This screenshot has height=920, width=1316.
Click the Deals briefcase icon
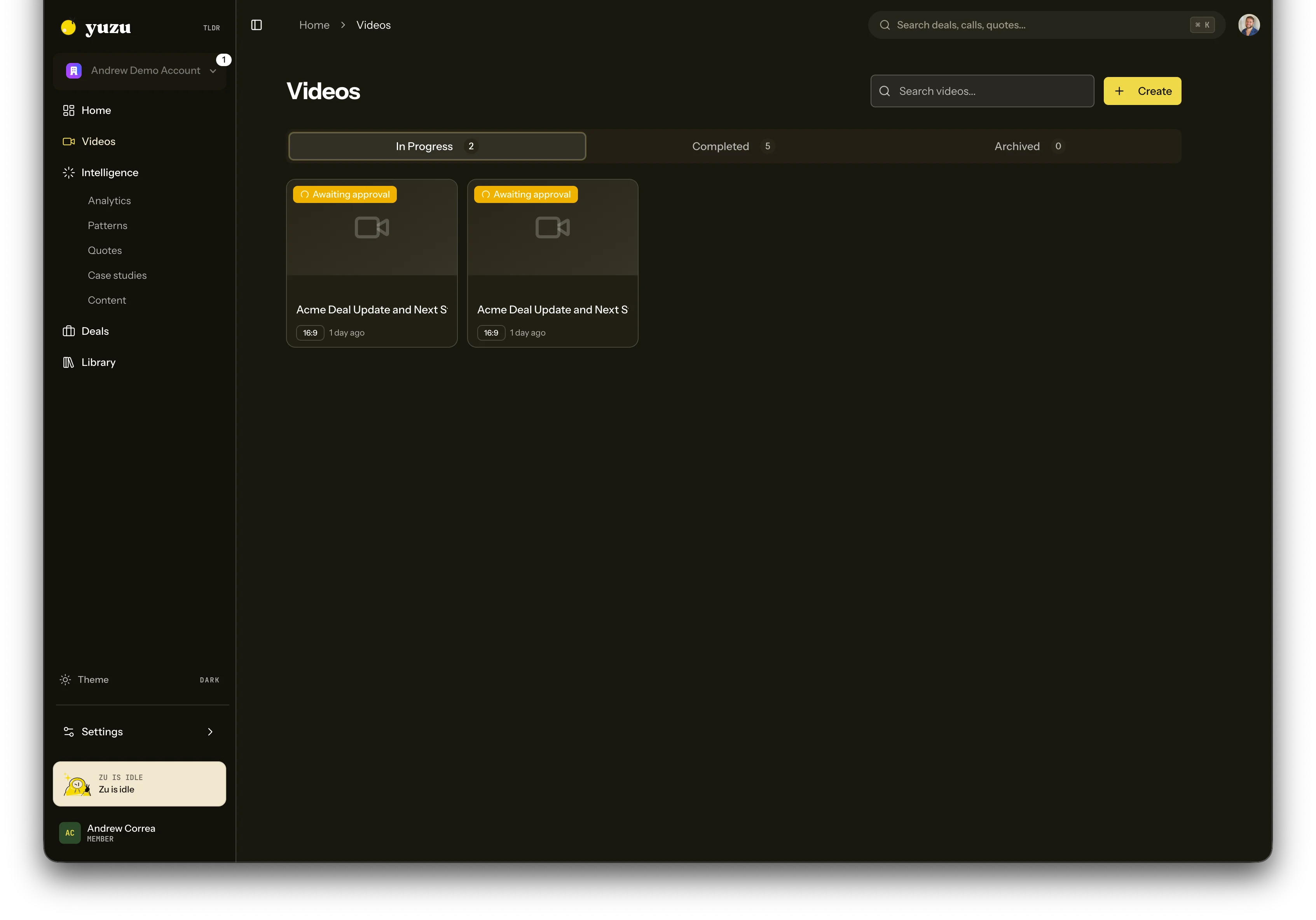69,331
